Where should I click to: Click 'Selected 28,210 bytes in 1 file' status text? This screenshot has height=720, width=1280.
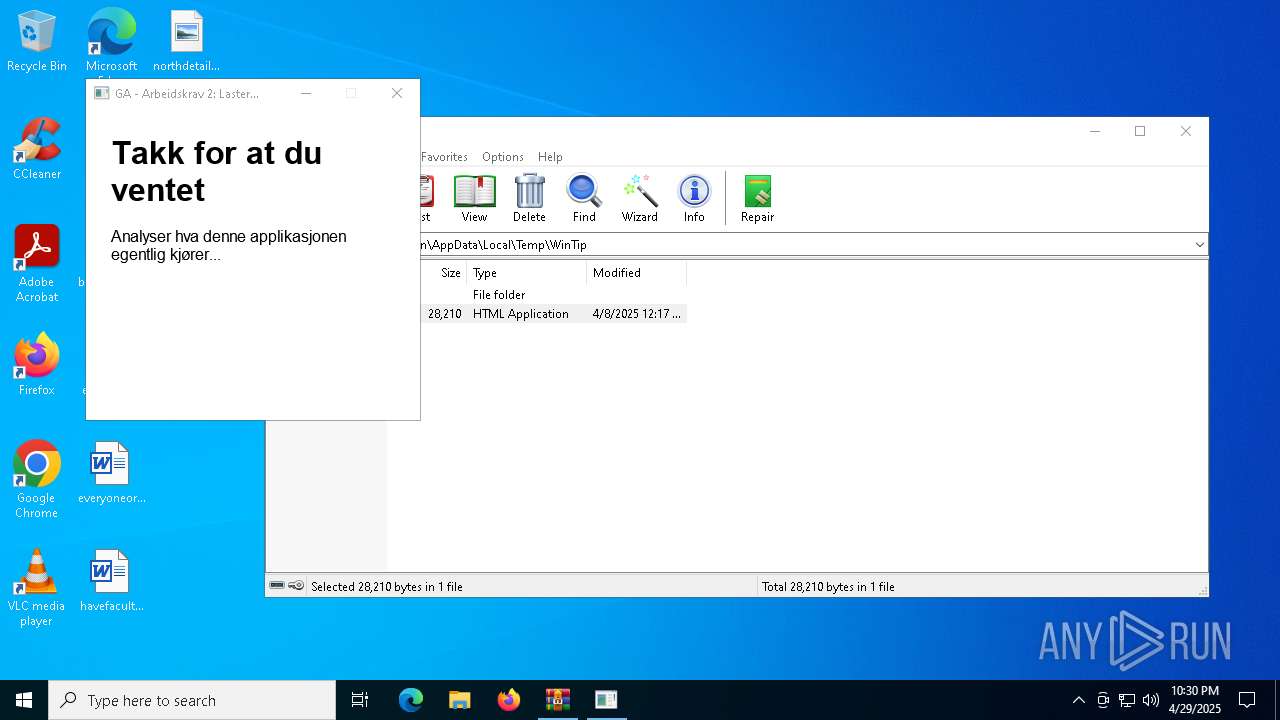pos(387,587)
